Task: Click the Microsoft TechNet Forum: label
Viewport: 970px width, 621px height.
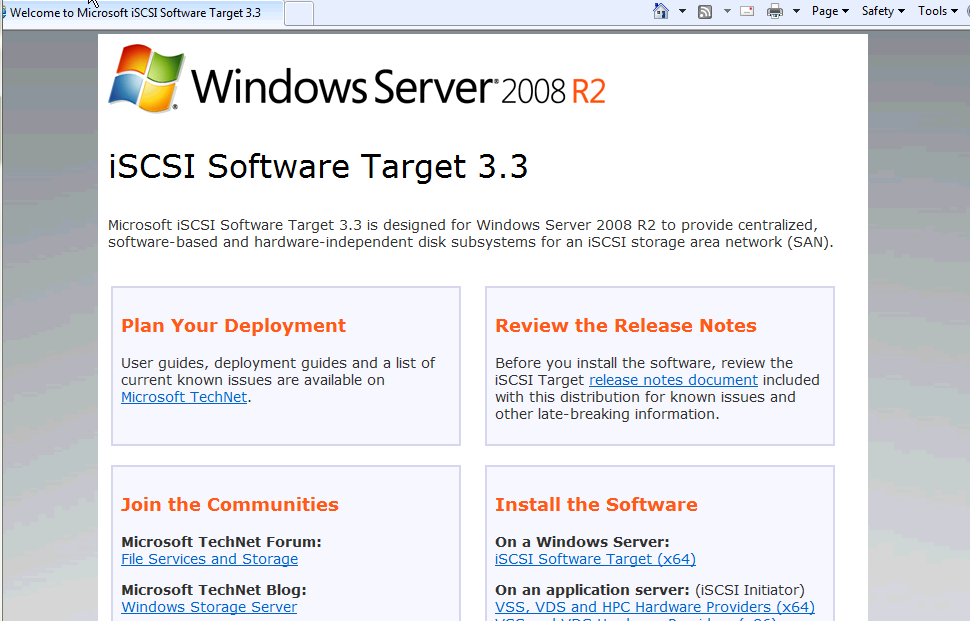Action: tap(221, 542)
